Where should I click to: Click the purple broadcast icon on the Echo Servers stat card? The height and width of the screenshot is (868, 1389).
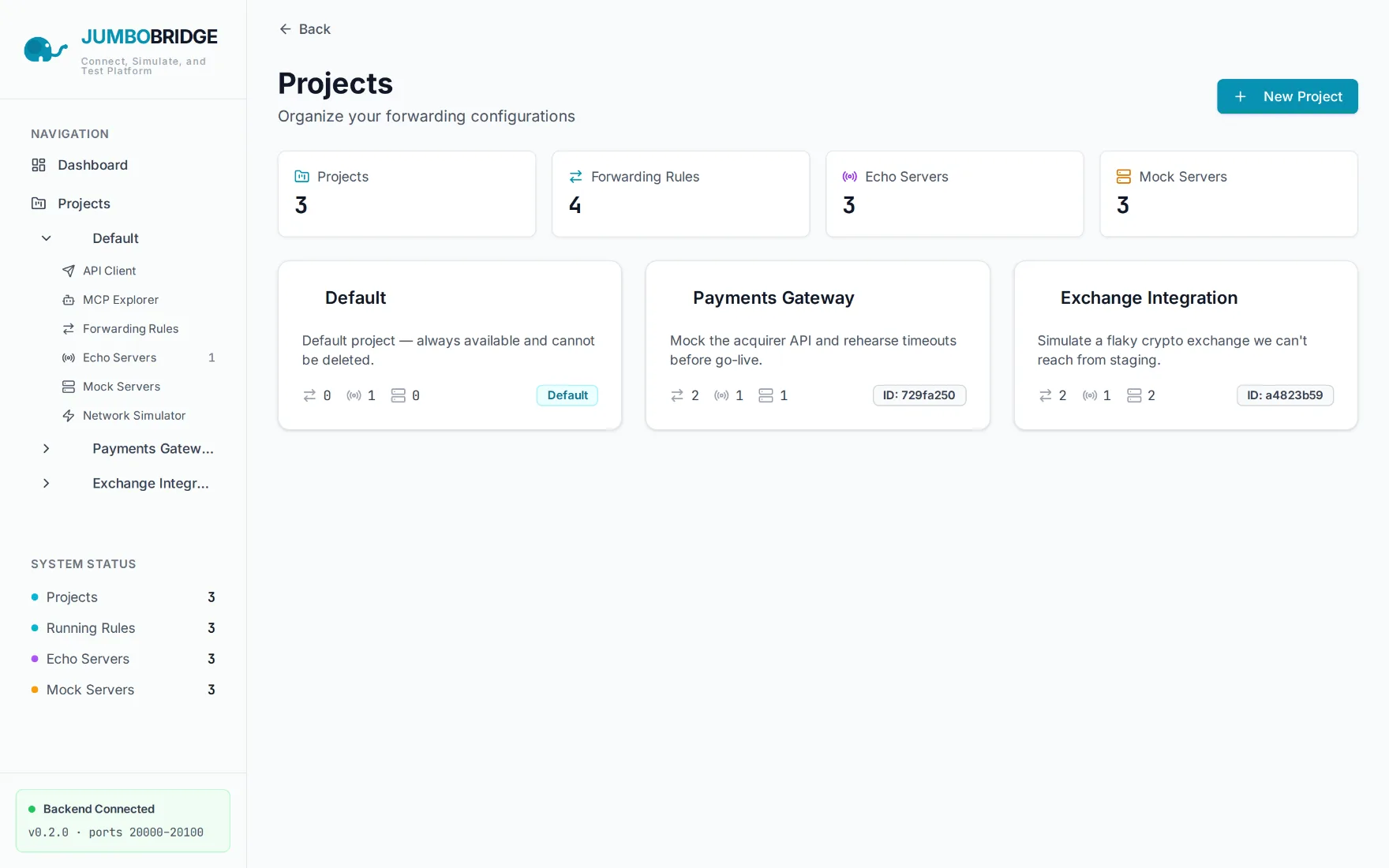850,177
